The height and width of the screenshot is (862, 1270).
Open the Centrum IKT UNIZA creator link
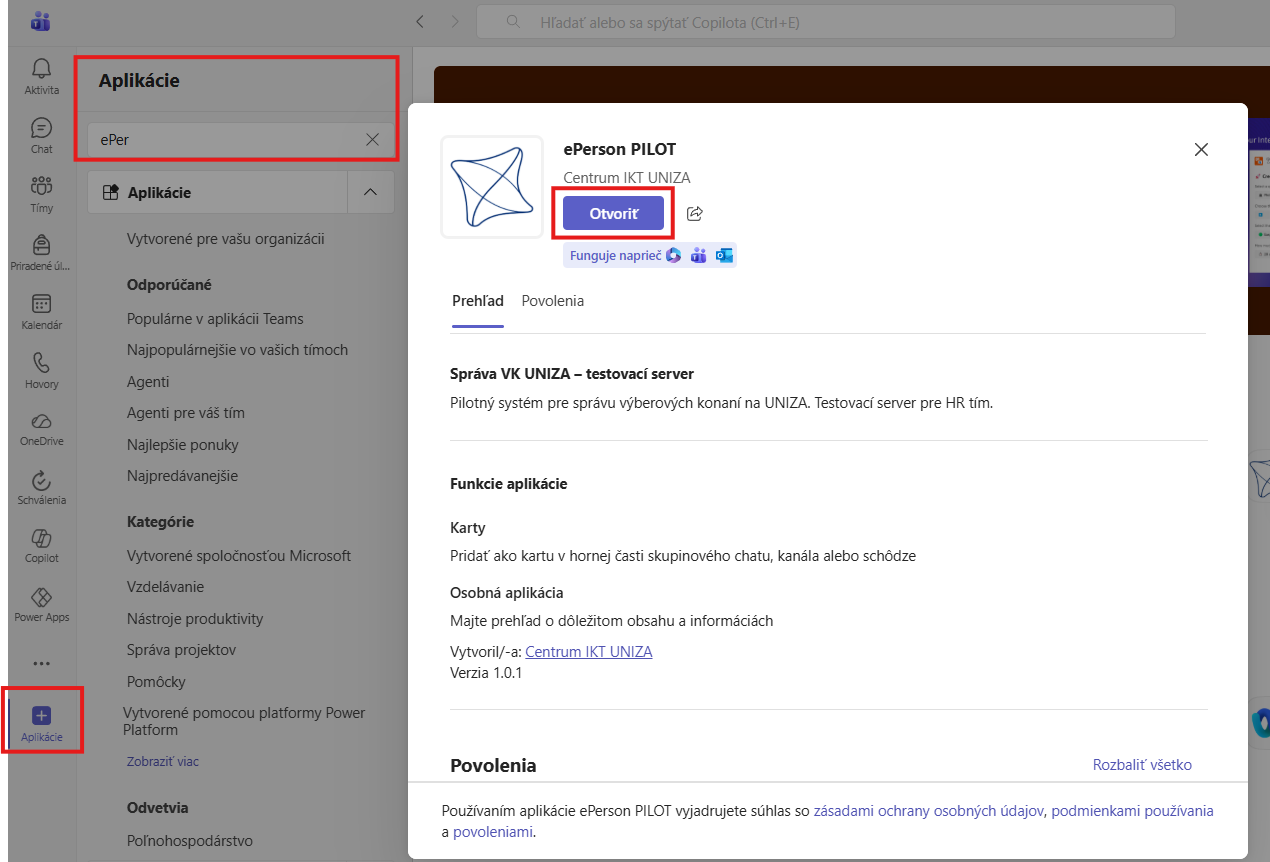[x=589, y=652]
